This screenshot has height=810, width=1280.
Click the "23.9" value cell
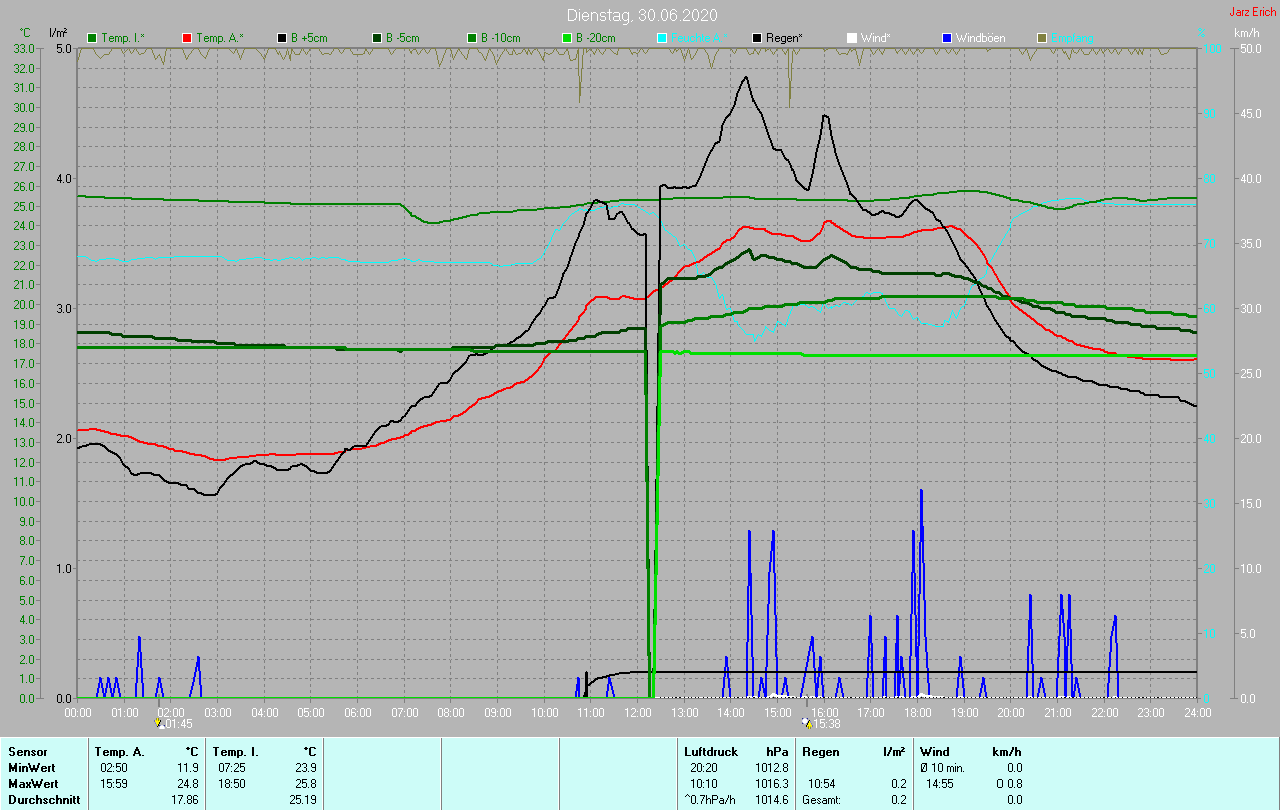pos(305,767)
